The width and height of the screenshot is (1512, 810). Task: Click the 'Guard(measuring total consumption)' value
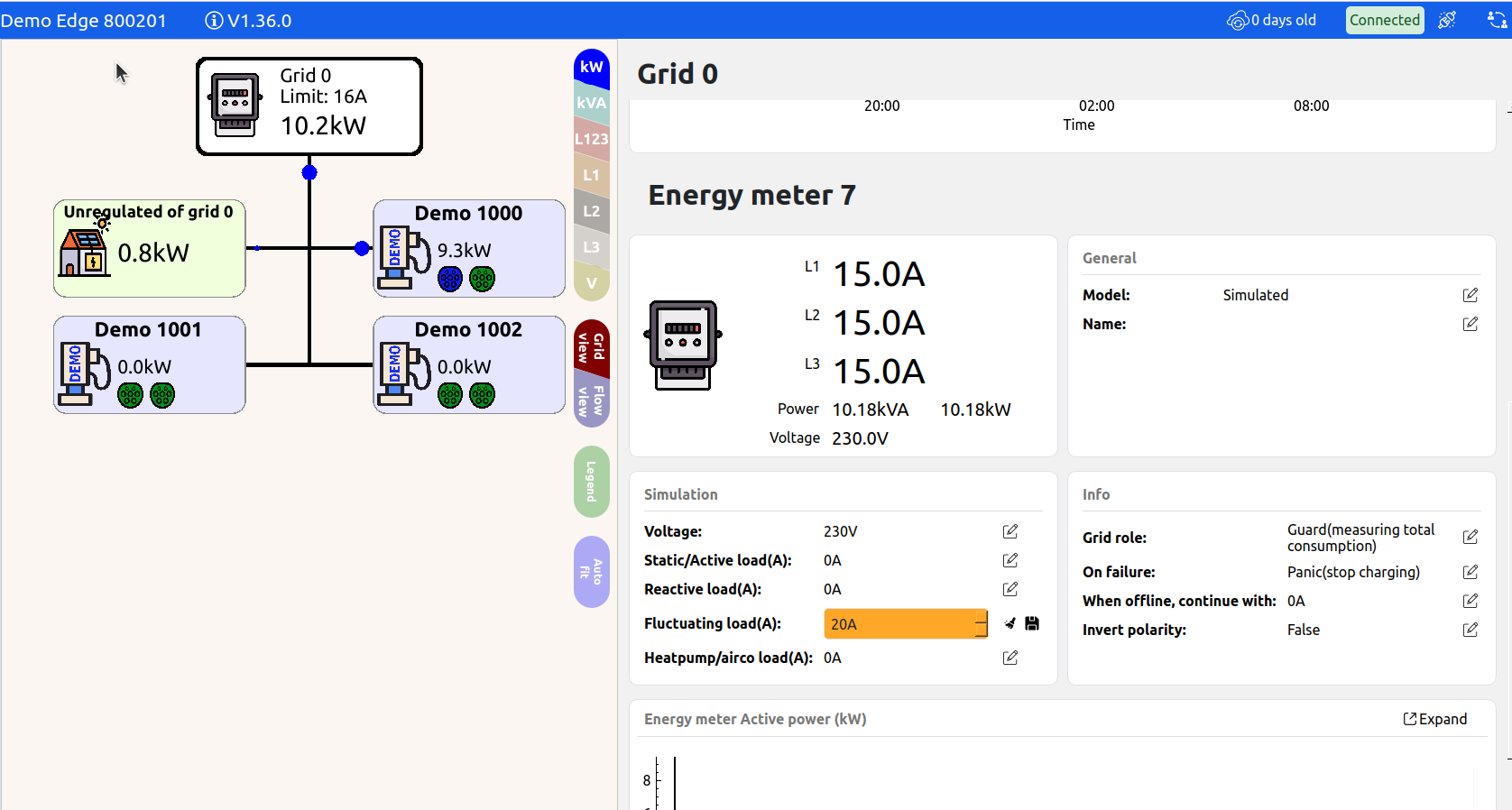pyautogui.click(x=1361, y=538)
